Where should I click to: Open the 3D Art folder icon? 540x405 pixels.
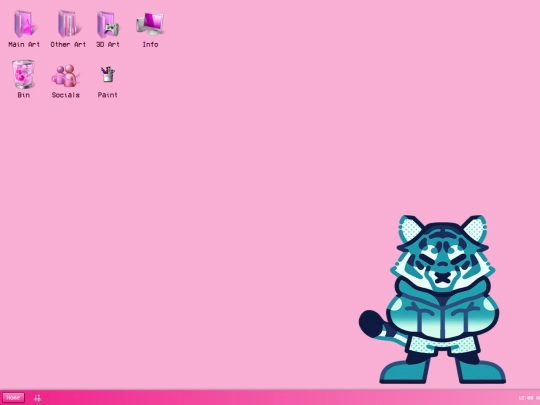[108, 24]
